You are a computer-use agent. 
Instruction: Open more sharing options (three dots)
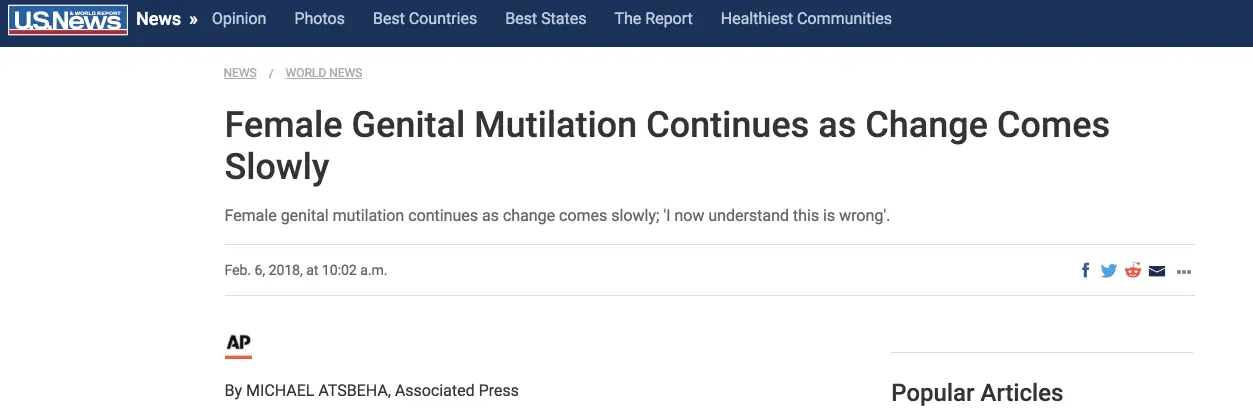pos(1184,271)
